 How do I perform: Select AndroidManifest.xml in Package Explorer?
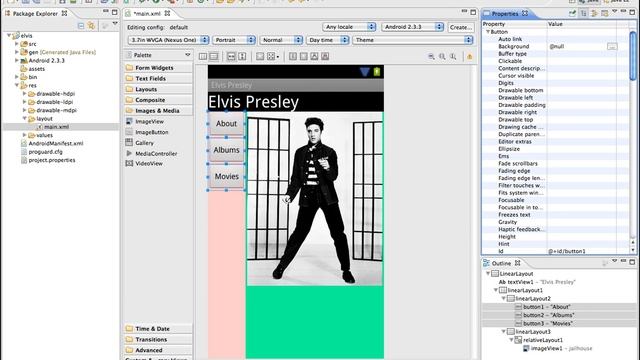pyautogui.click(x=56, y=143)
